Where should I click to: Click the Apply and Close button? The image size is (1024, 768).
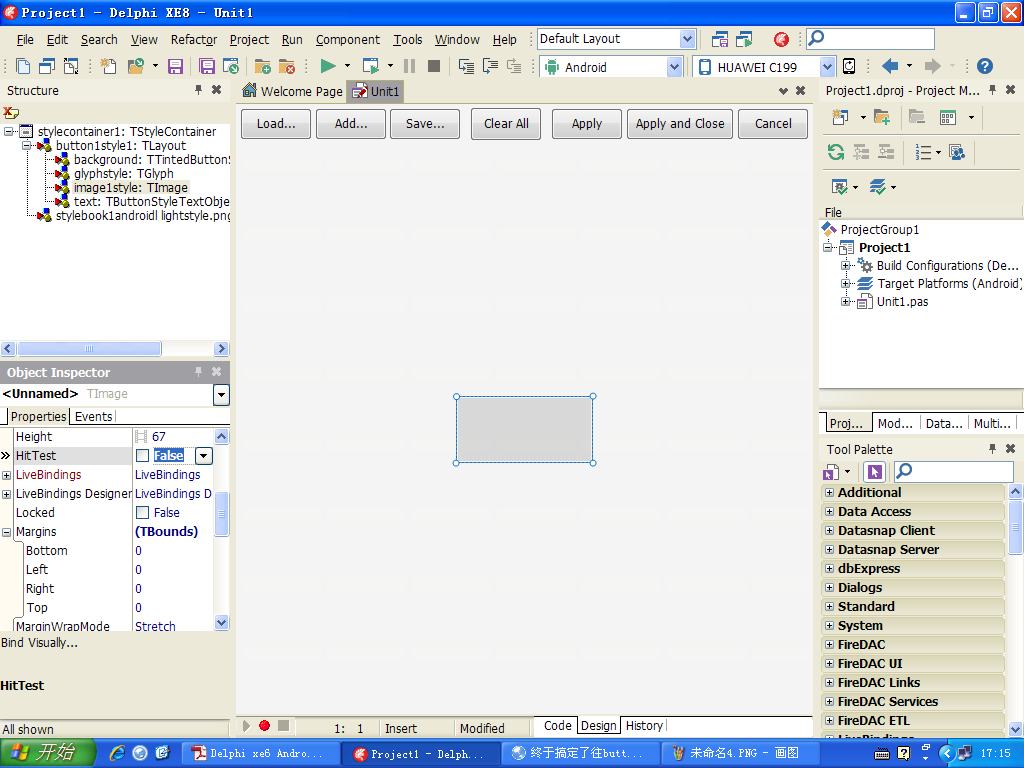(x=680, y=124)
